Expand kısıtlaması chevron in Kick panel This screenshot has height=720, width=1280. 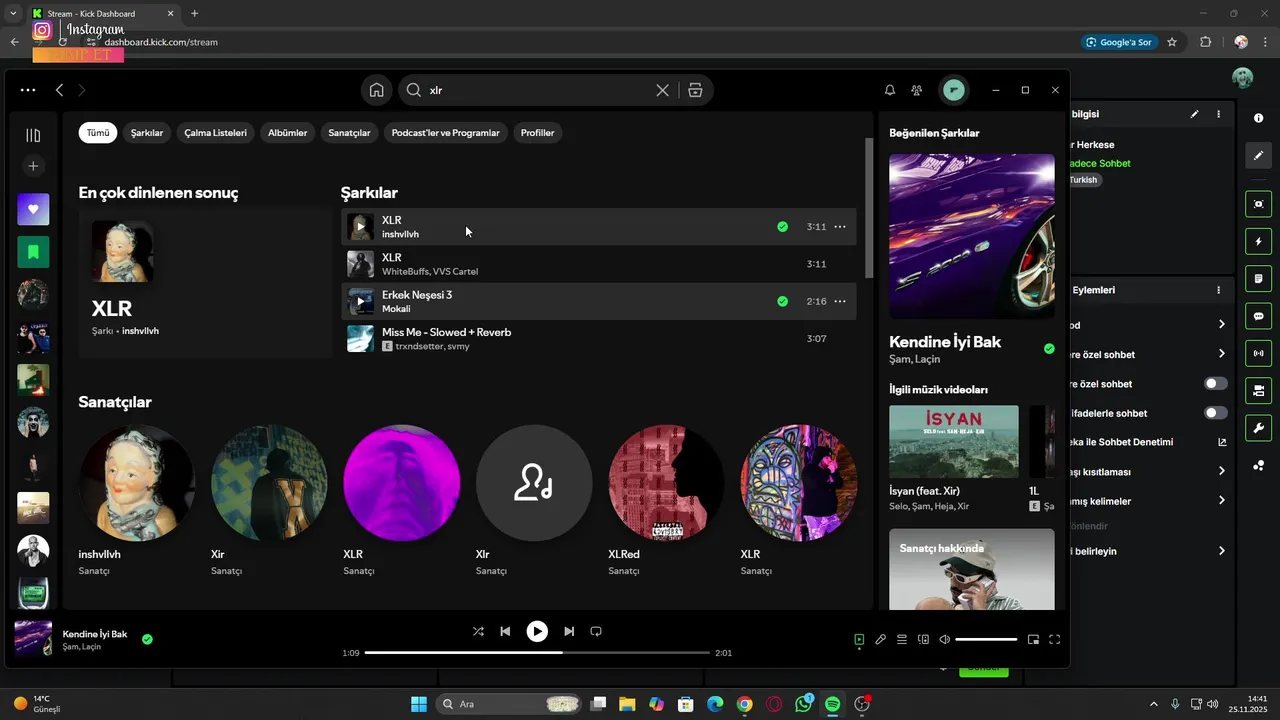pyautogui.click(x=1221, y=471)
